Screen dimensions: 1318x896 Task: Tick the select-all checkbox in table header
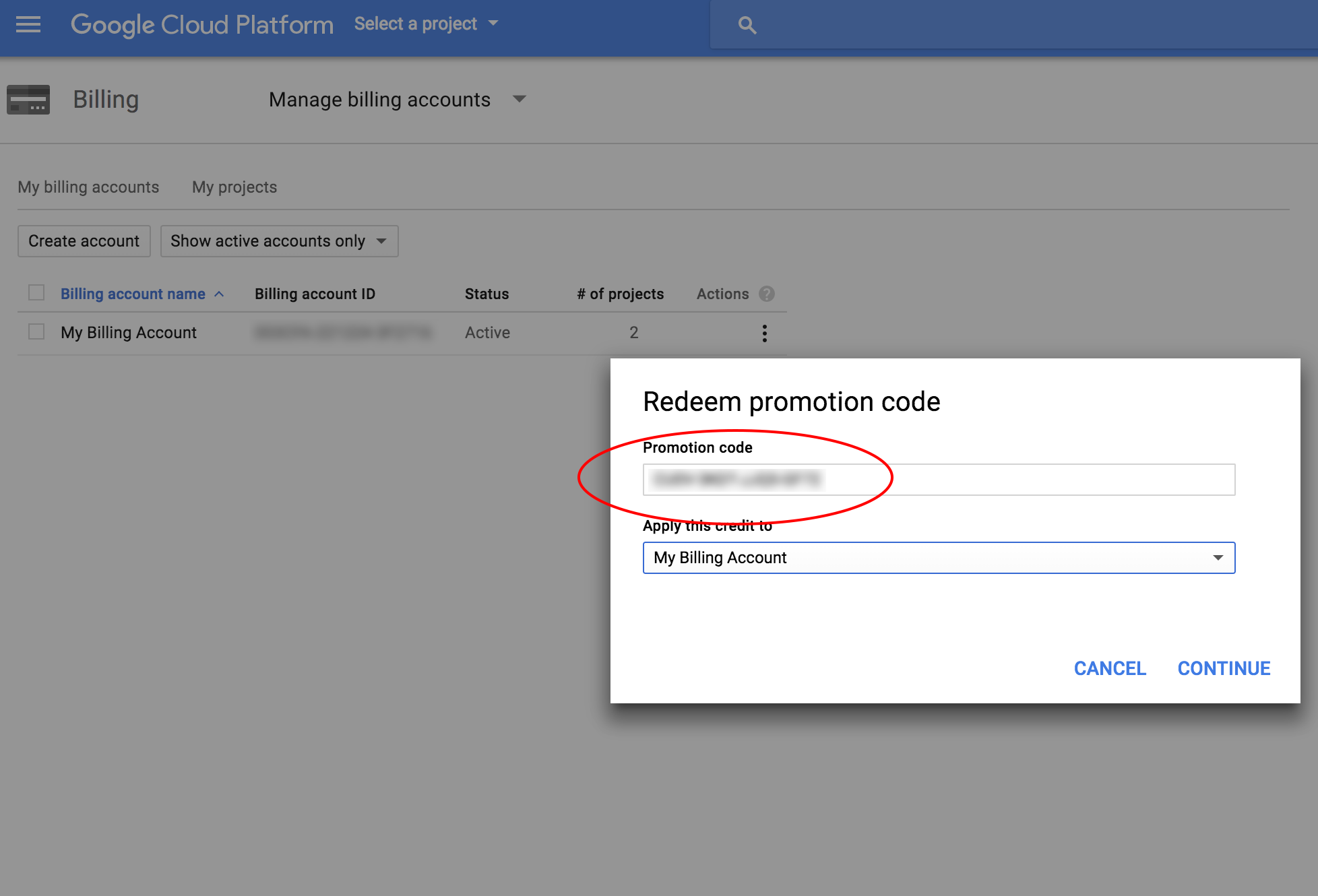[36, 292]
